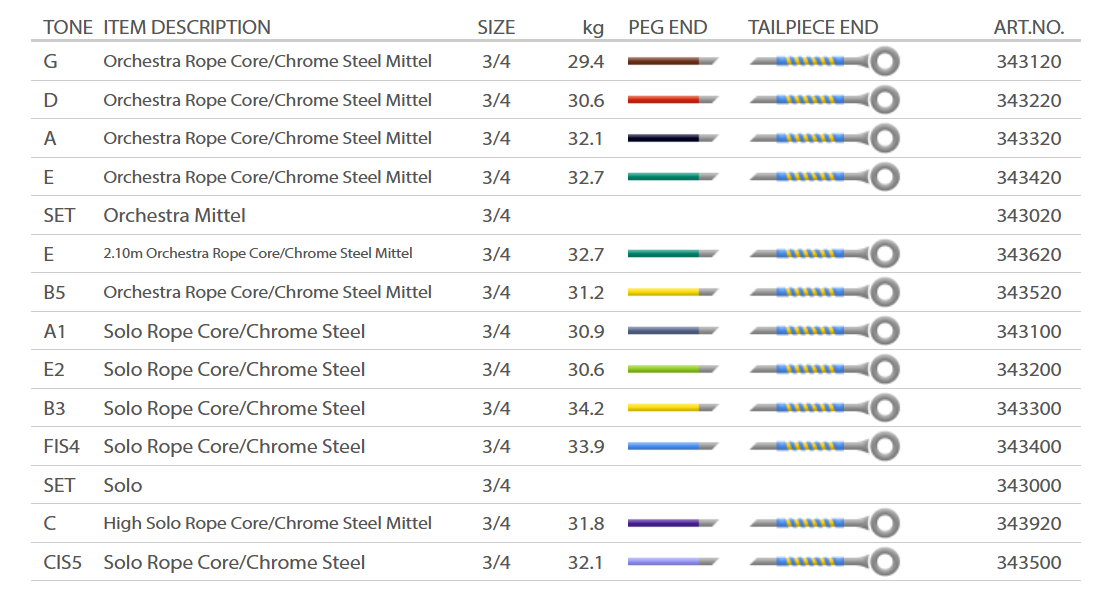
Task: Click the red peg end color in the D row
Action: tap(671, 100)
